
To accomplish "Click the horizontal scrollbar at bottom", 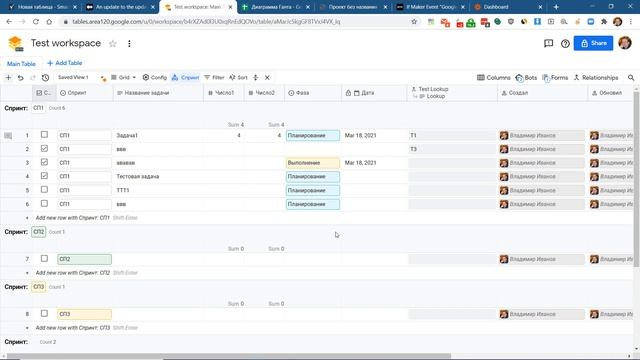I will (229, 356).
